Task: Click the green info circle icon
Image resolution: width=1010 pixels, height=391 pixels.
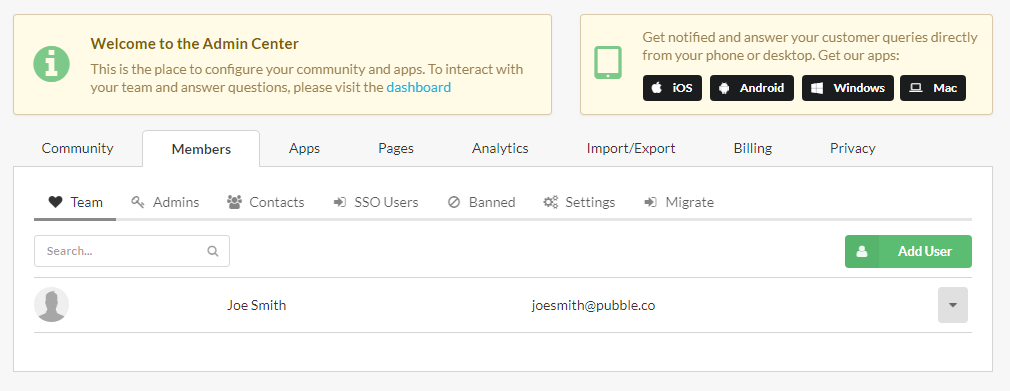Action: [x=52, y=64]
